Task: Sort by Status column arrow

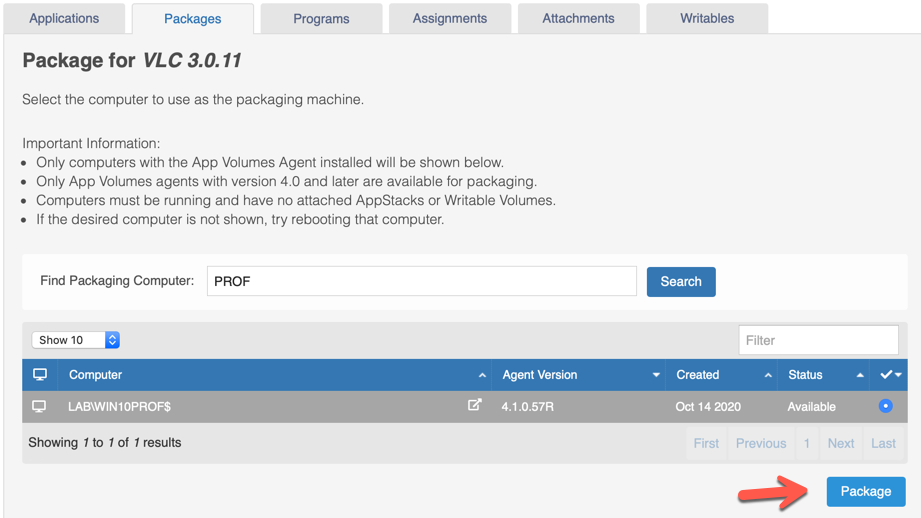Action: (860, 376)
